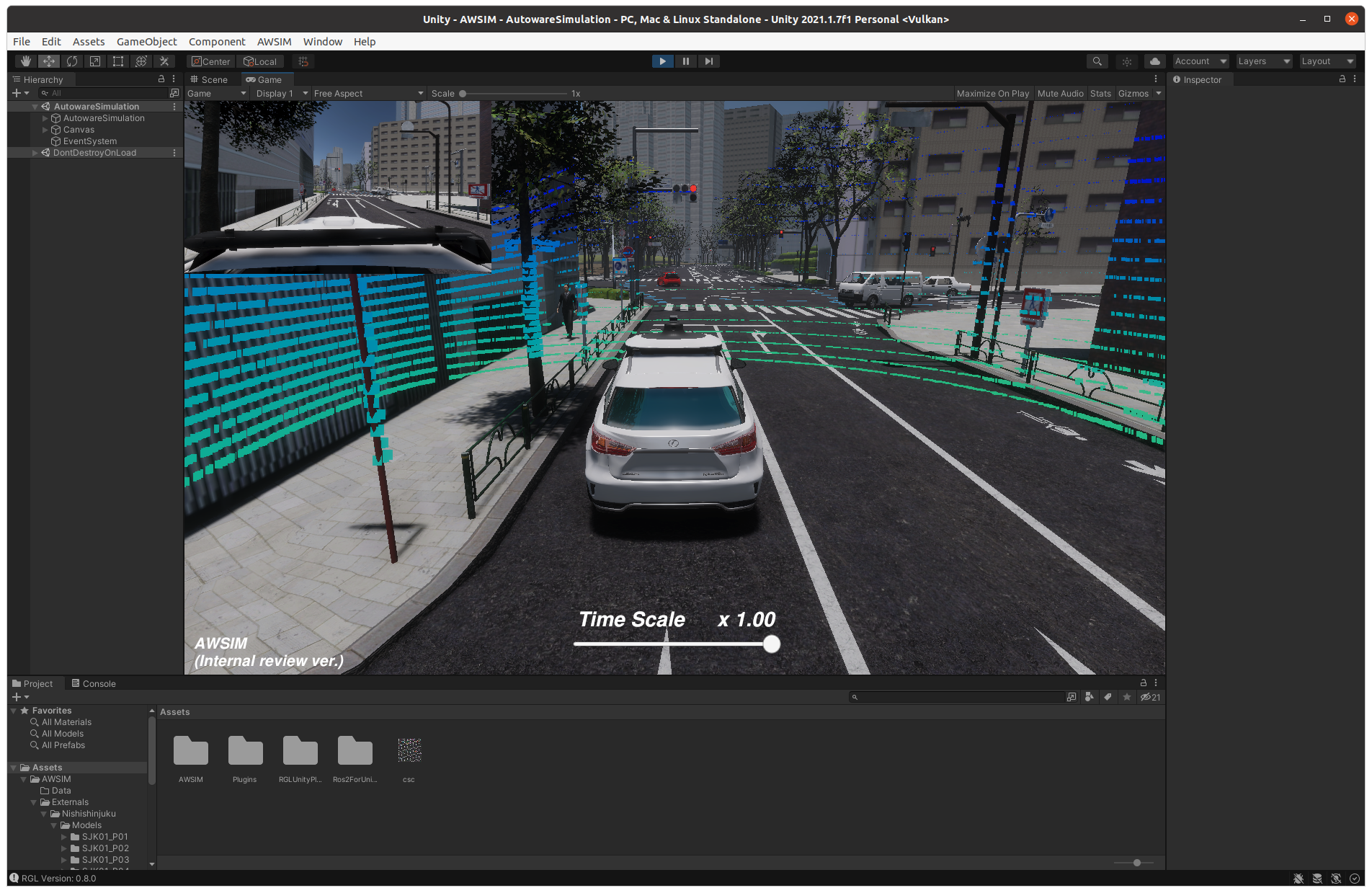
Task: Open the Window menu
Action: (x=322, y=41)
